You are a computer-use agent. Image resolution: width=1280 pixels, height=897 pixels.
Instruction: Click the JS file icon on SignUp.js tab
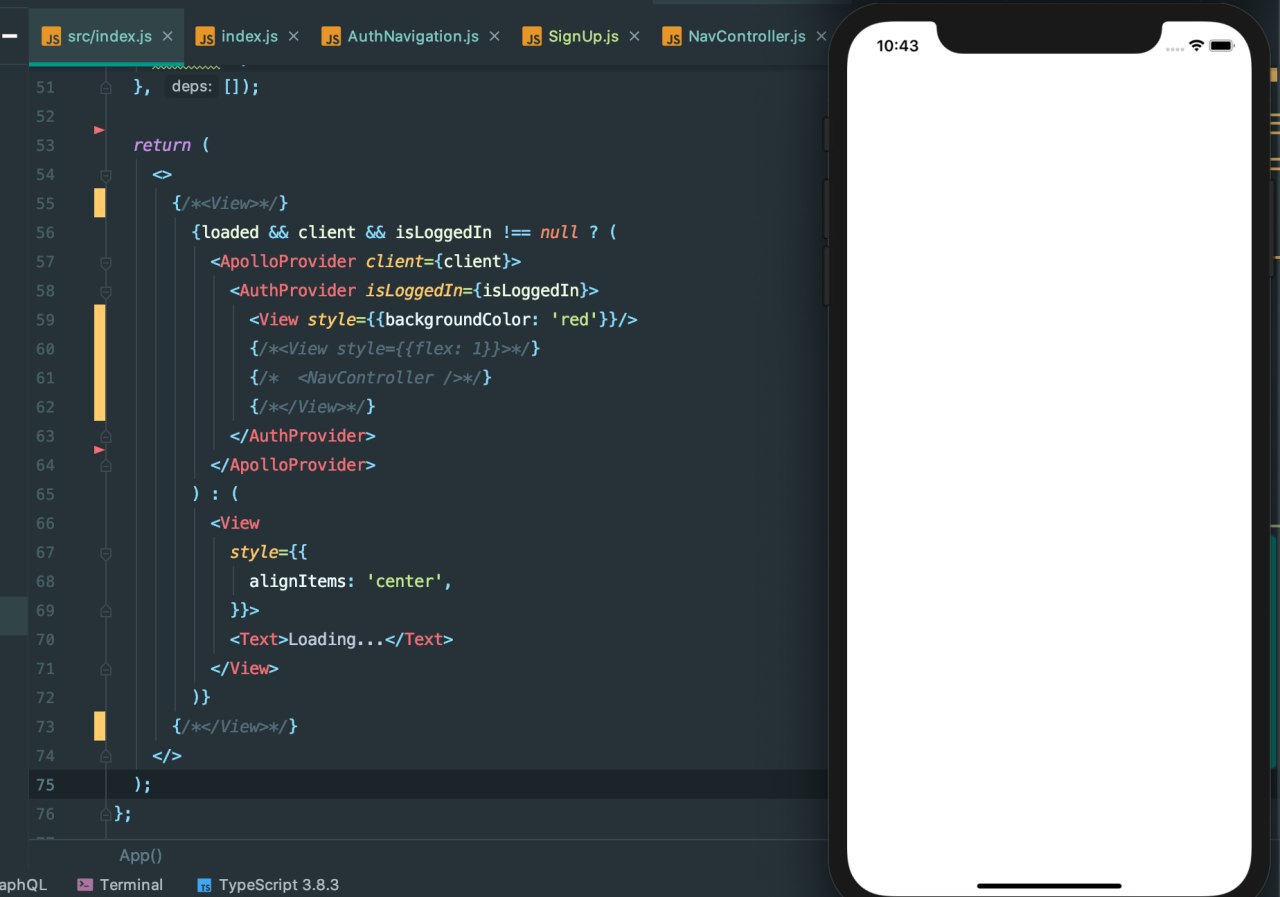(532, 36)
